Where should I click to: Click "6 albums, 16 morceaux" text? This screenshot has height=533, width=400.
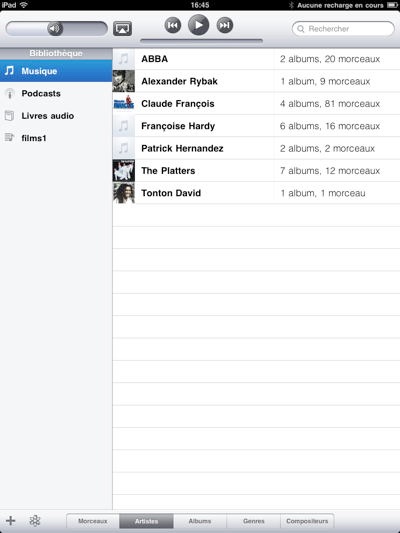pyautogui.click(x=330, y=126)
